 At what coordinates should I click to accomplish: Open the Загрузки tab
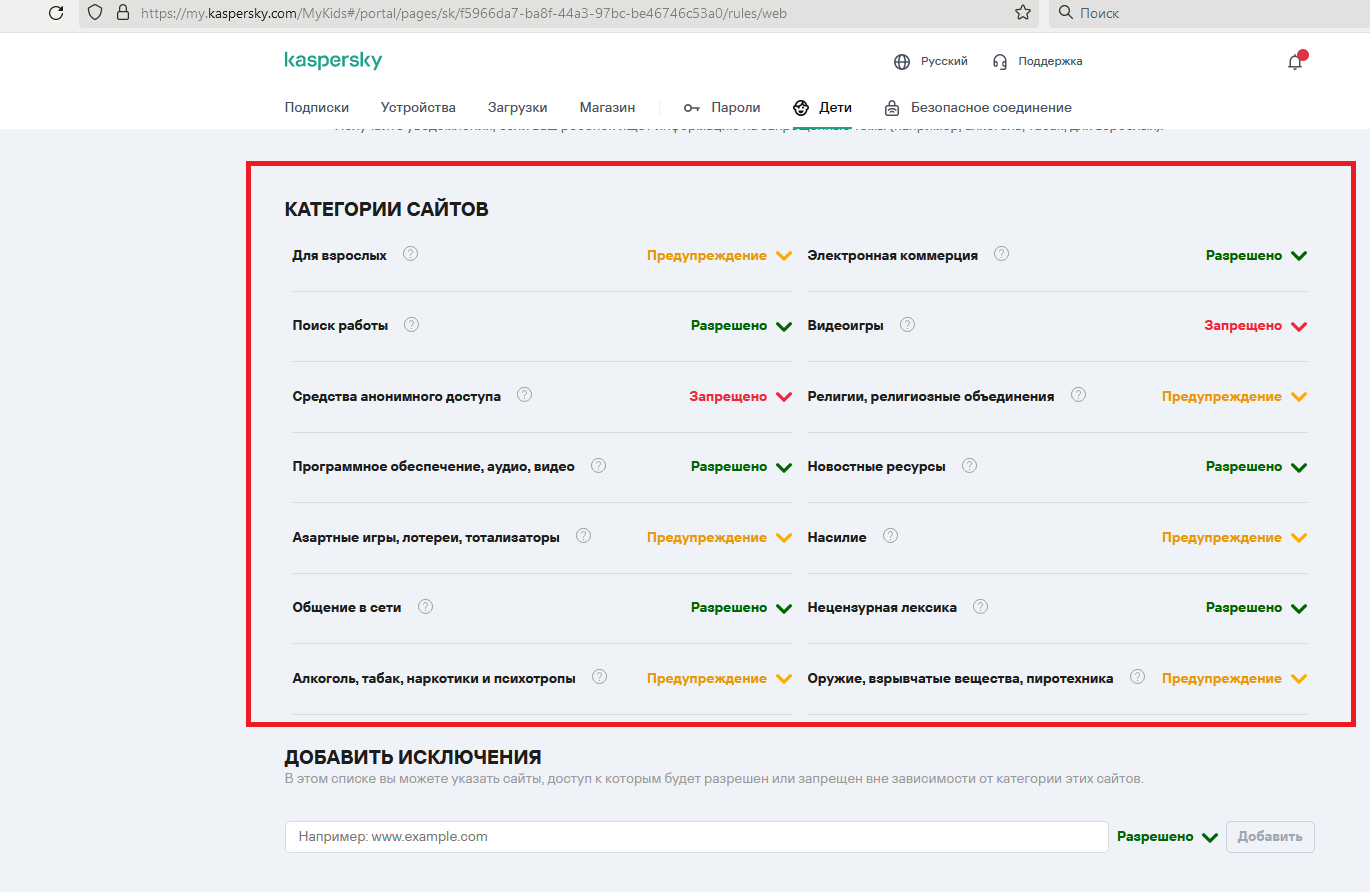(x=518, y=107)
